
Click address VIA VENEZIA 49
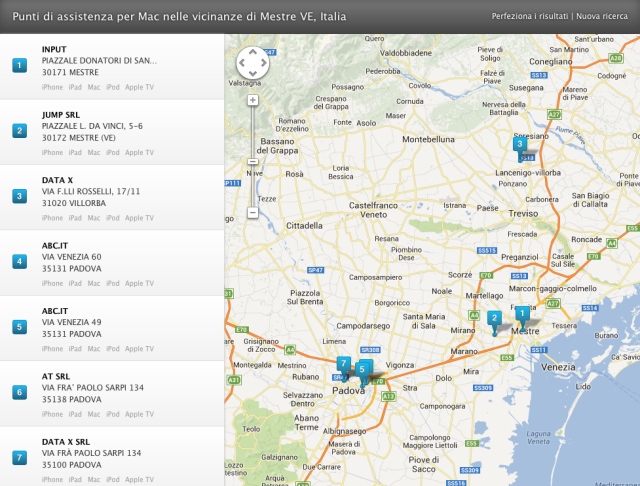pyautogui.click(x=71, y=322)
